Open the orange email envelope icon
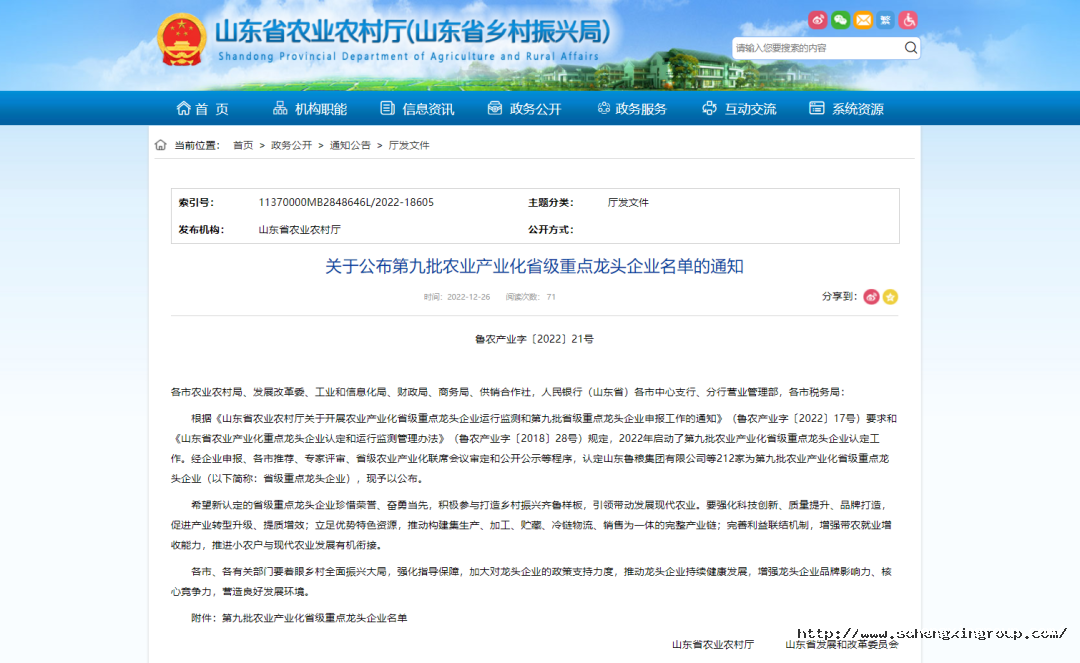Screen dimensions: 1080x663 point(863,20)
